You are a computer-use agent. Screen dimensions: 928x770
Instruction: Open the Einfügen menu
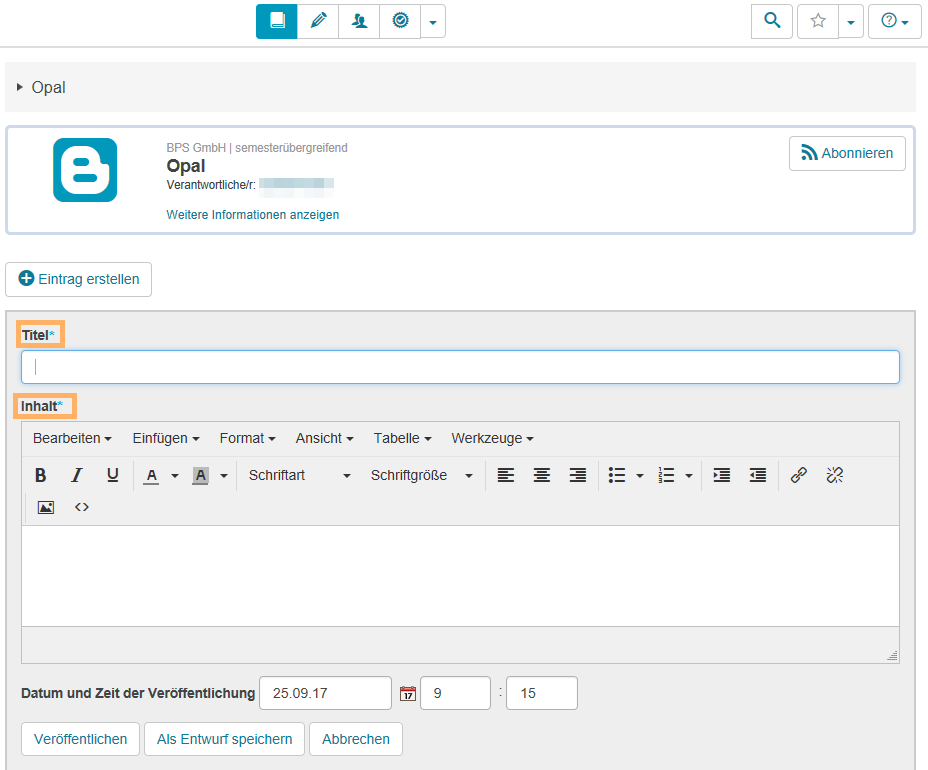166,438
